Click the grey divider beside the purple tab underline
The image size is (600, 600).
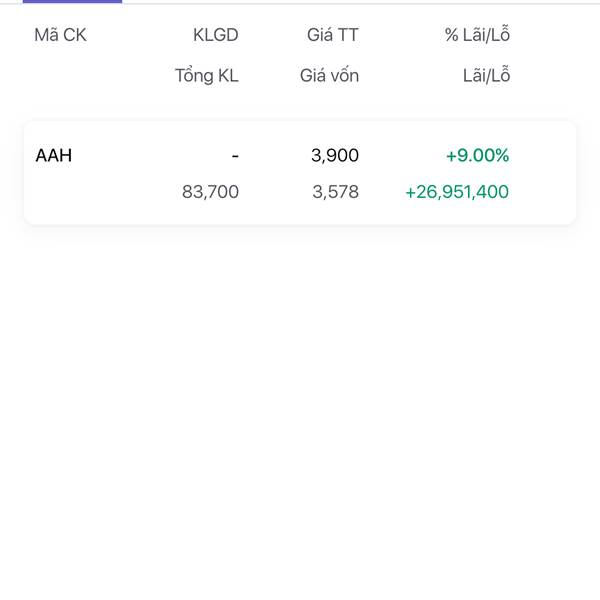point(361,3)
